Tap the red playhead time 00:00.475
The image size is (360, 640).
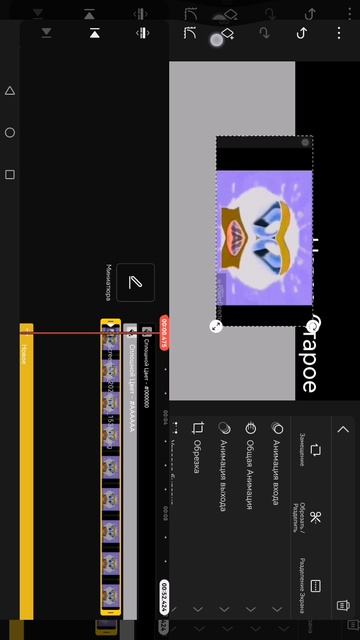point(164,333)
